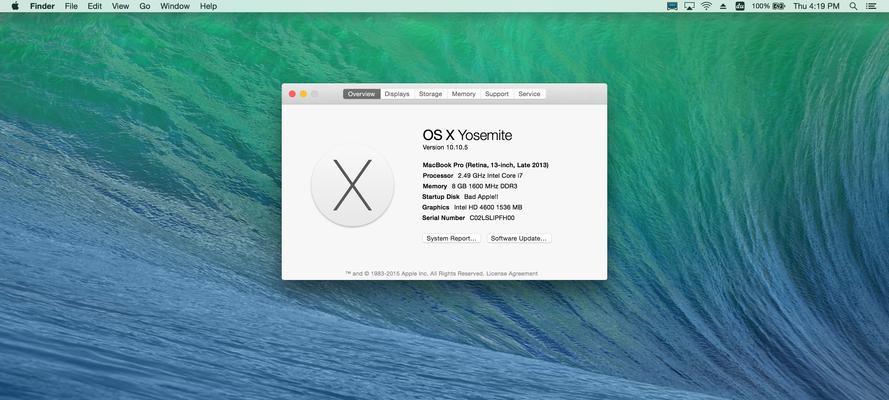Screen dimensions: 889x400
Task: Close the About This Mac window
Action: 292,94
